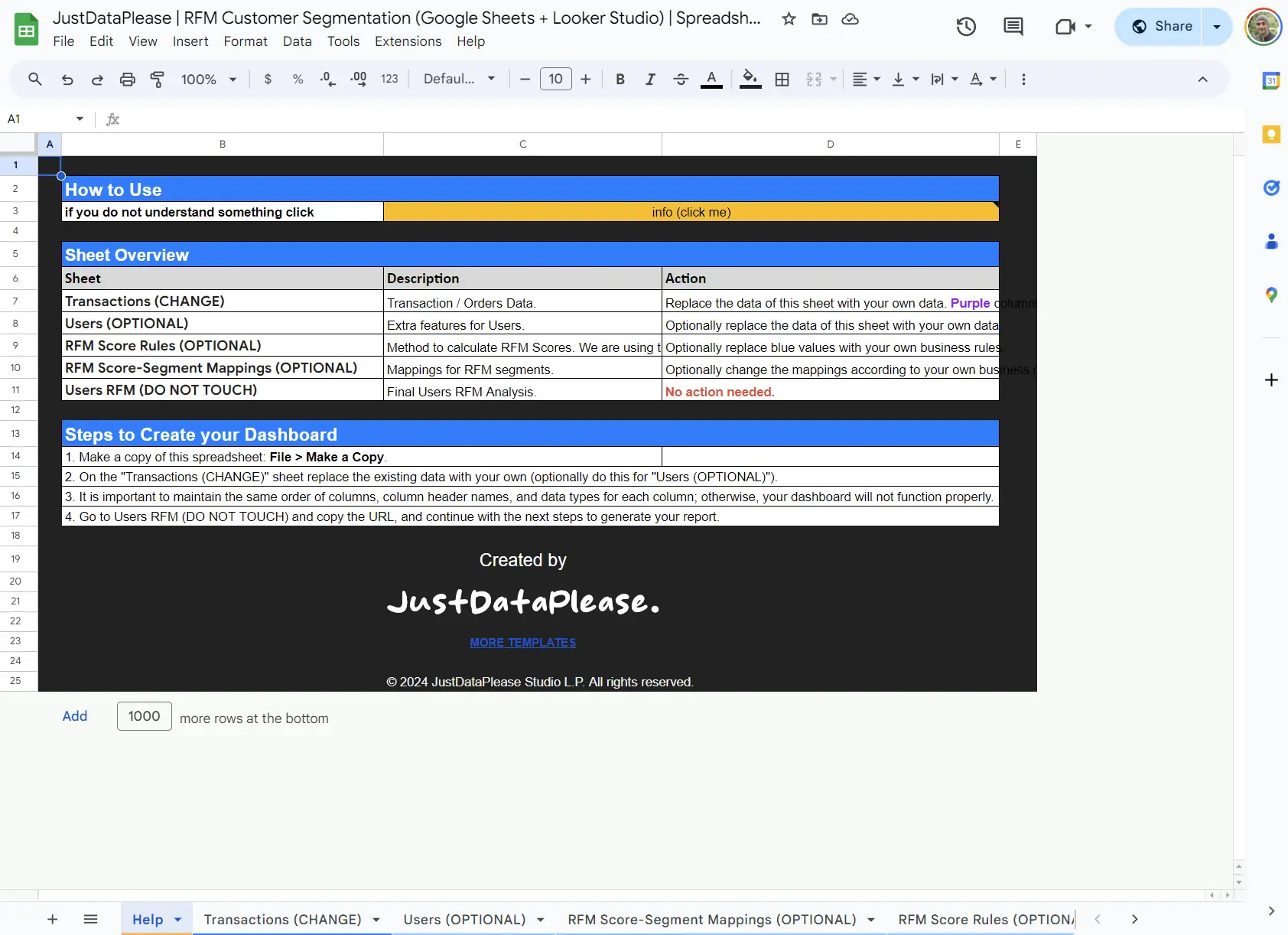Star this spreadsheet
1288x935 pixels.
coord(789,19)
